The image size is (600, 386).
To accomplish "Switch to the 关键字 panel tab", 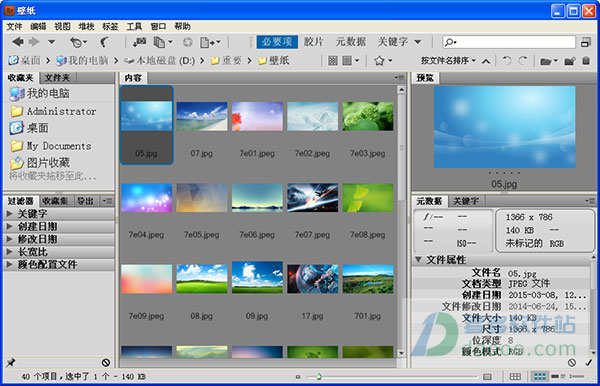I will (466, 201).
